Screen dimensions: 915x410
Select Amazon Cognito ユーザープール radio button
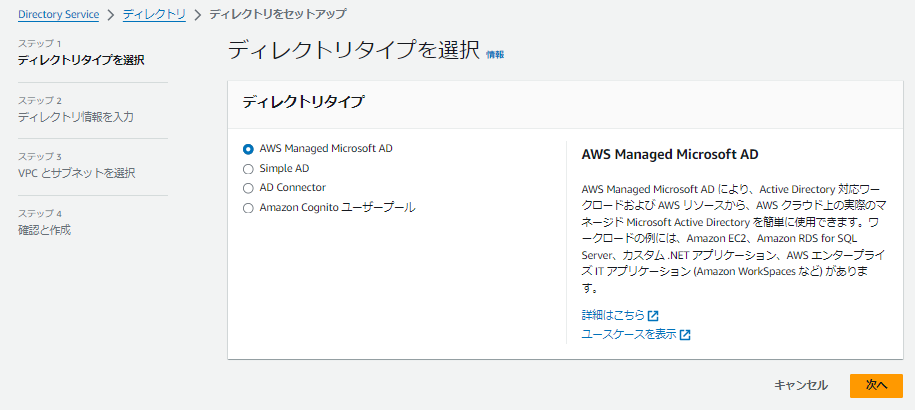[248, 208]
